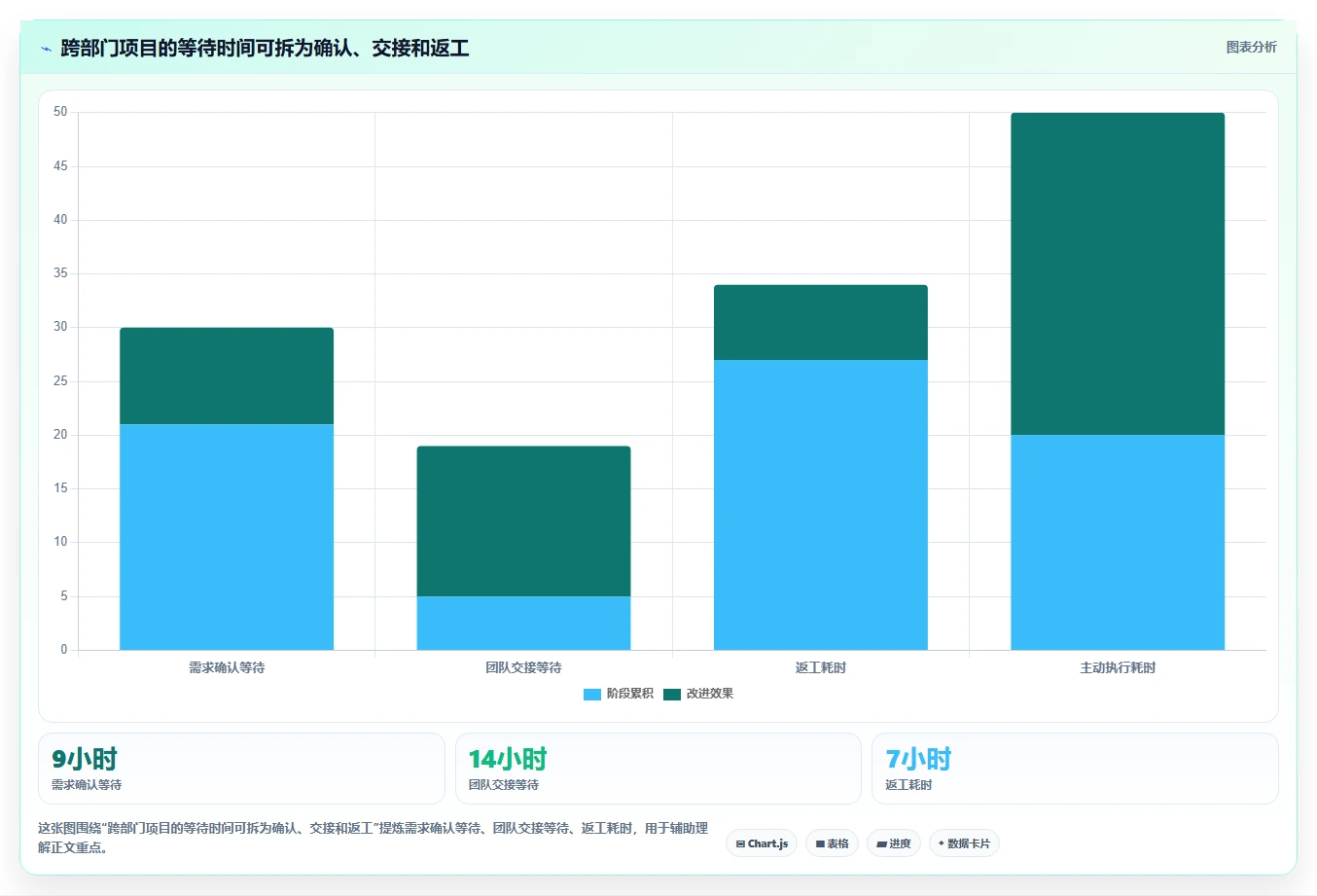Click the y-axis value 50
This screenshot has width=1317, height=896.
click(x=60, y=112)
